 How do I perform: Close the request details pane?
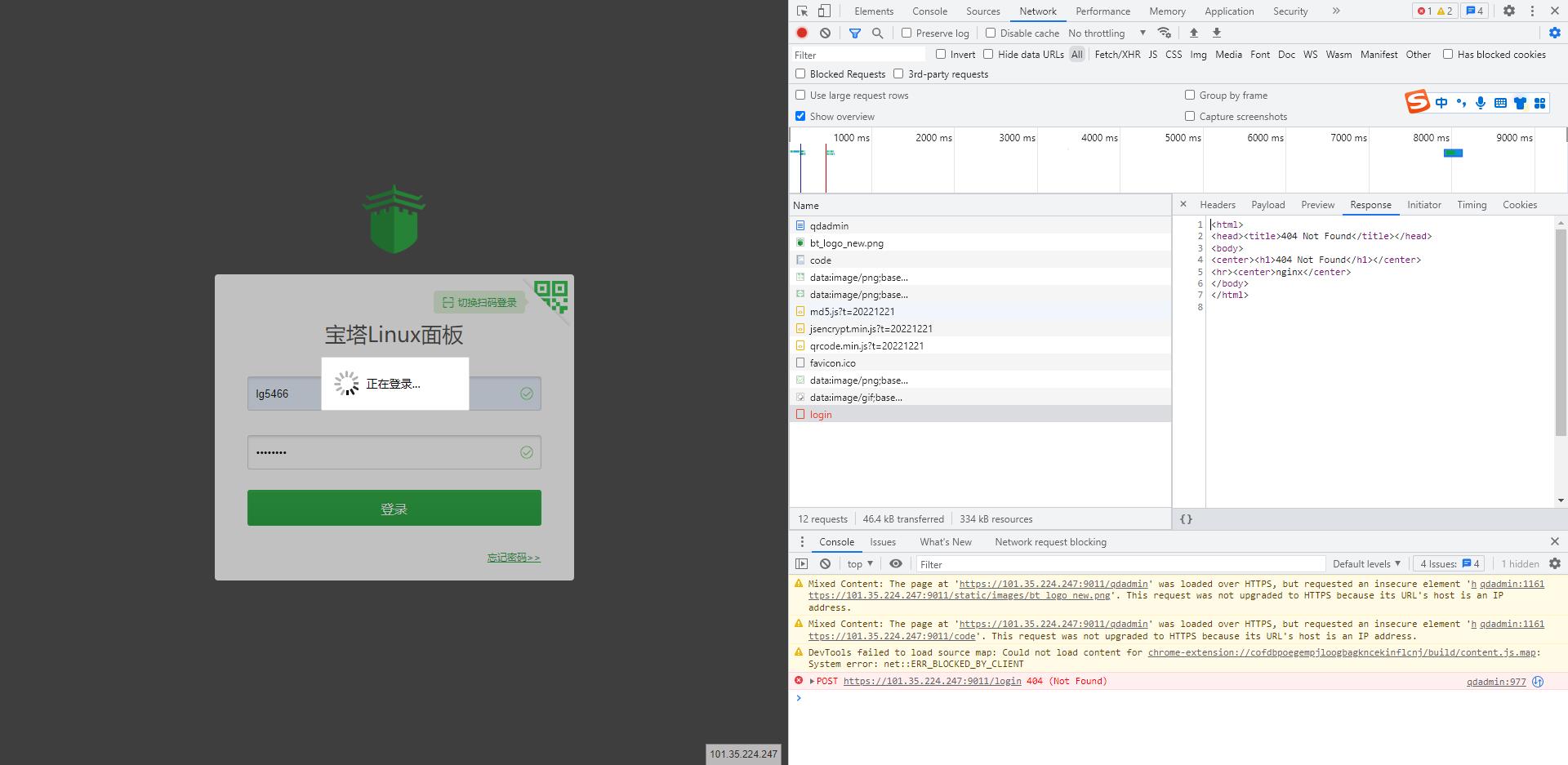click(1183, 204)
